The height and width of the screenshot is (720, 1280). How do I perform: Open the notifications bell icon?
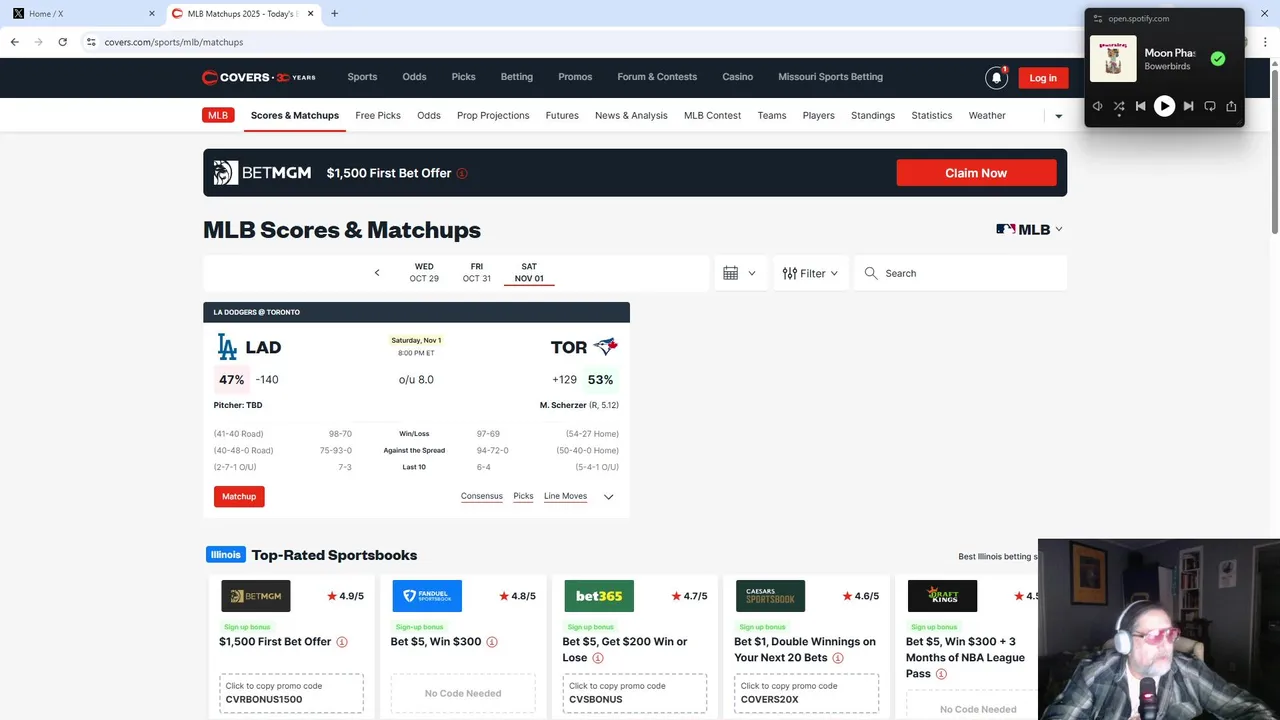coord(996,78)
